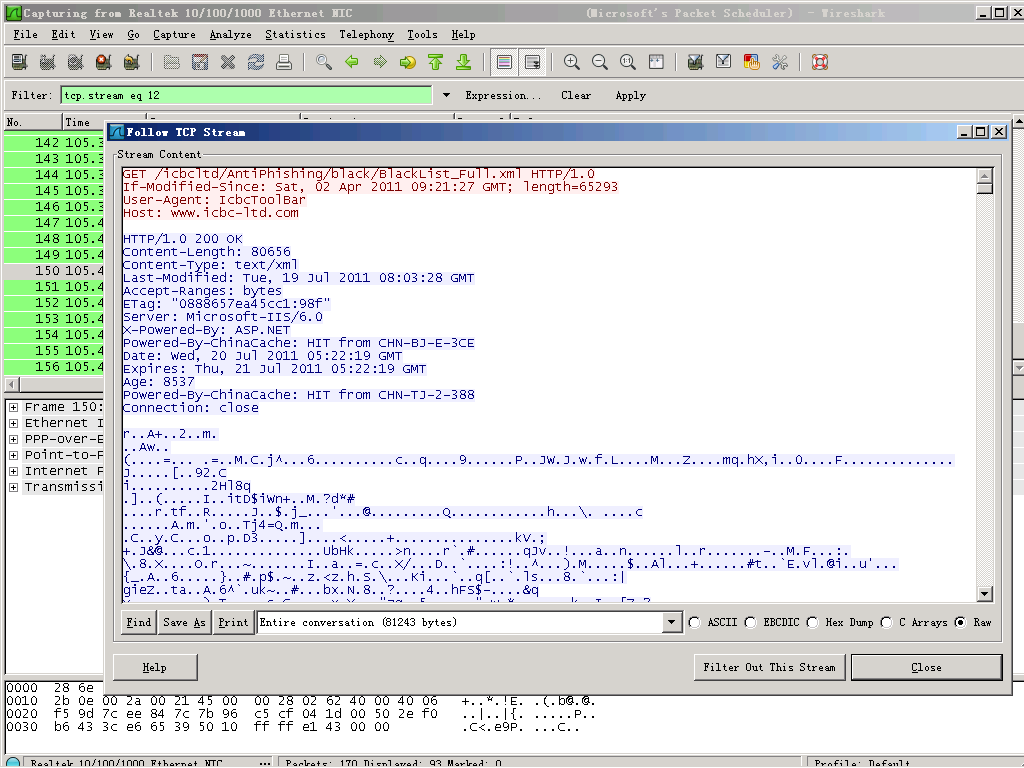Image resolution: width=1024 pixels, height=768 pixels.
Task: Select Hex Dump display format
Action: coord(812,622)
